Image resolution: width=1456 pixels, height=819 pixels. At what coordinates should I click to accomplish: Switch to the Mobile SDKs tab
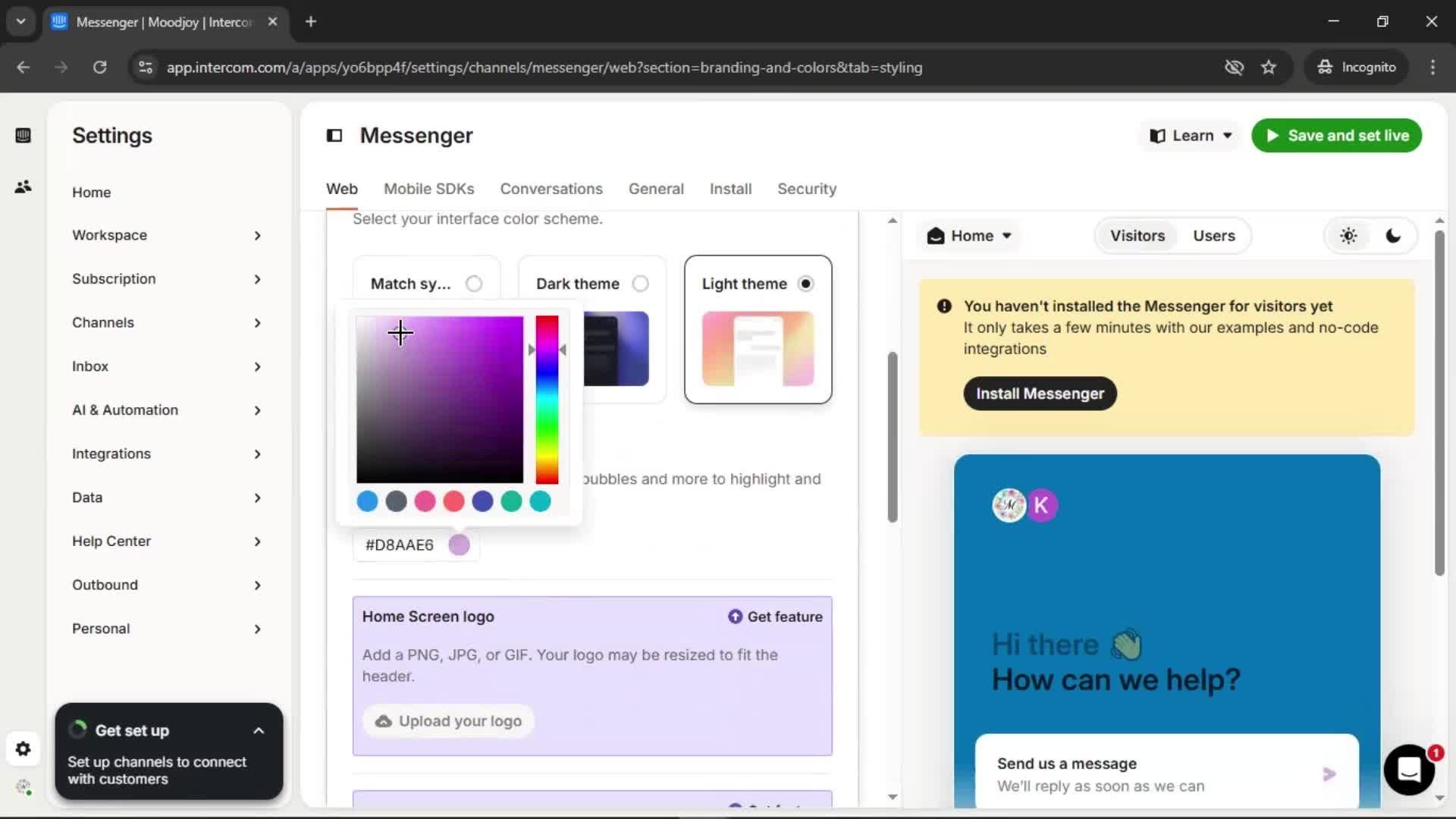coord(429,189)
